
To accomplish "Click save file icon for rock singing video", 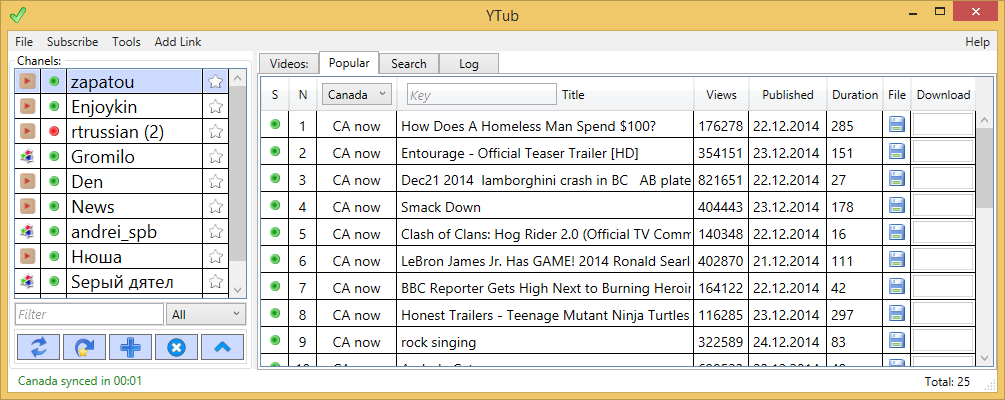I will click(x=897, y=340).
